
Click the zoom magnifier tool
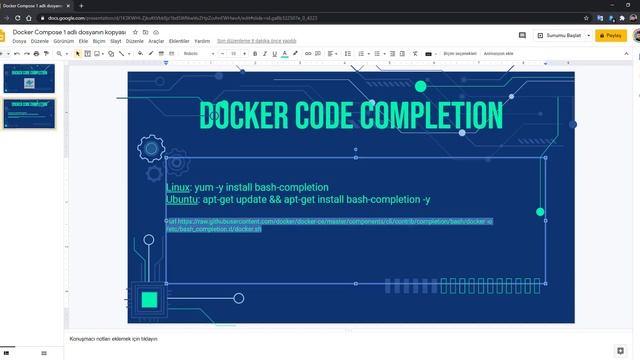pyautogui.click(x=59, y=53)
